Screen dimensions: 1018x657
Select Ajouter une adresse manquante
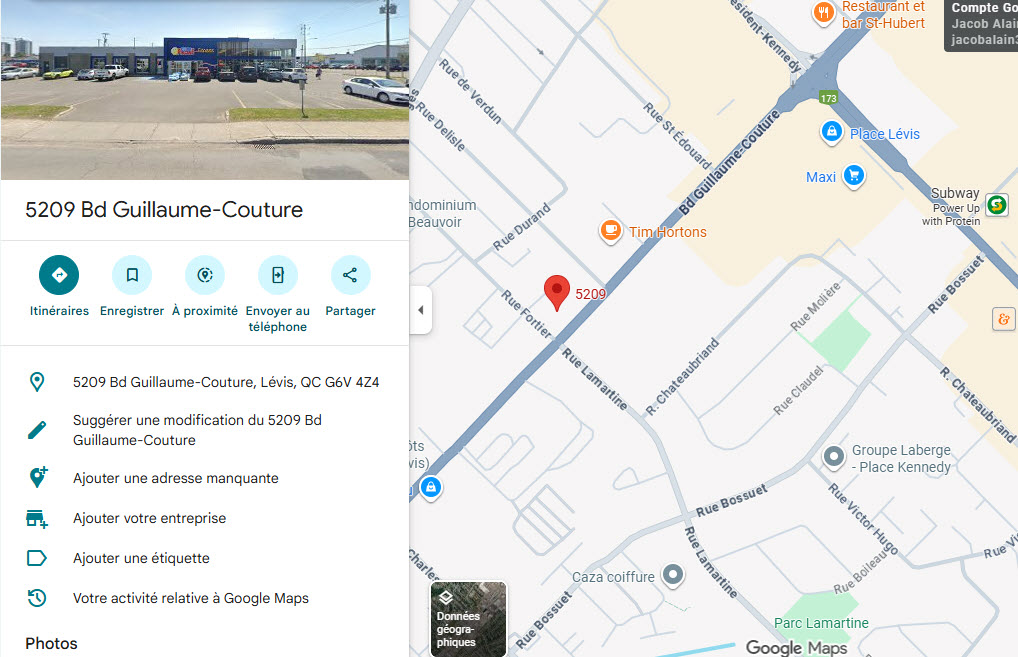(176, 478)
